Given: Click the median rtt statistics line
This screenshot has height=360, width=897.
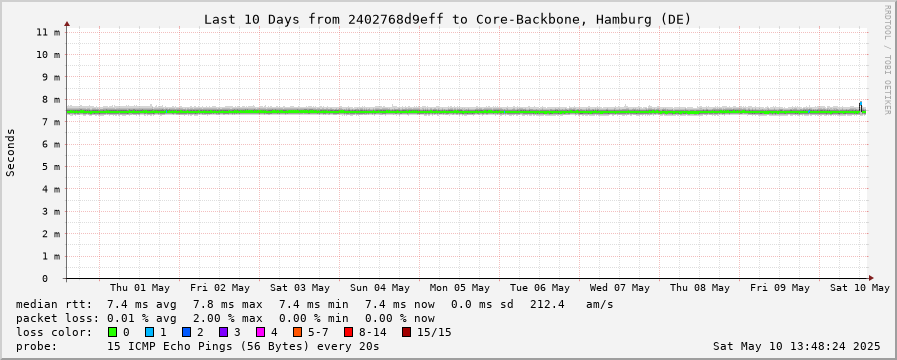Looking at the screenshot, I should [314, 304].
